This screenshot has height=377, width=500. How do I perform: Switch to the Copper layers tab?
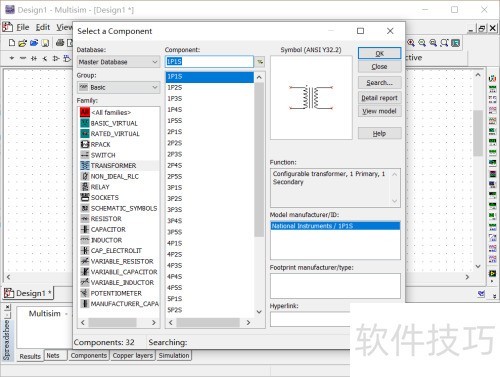point(133,355)
